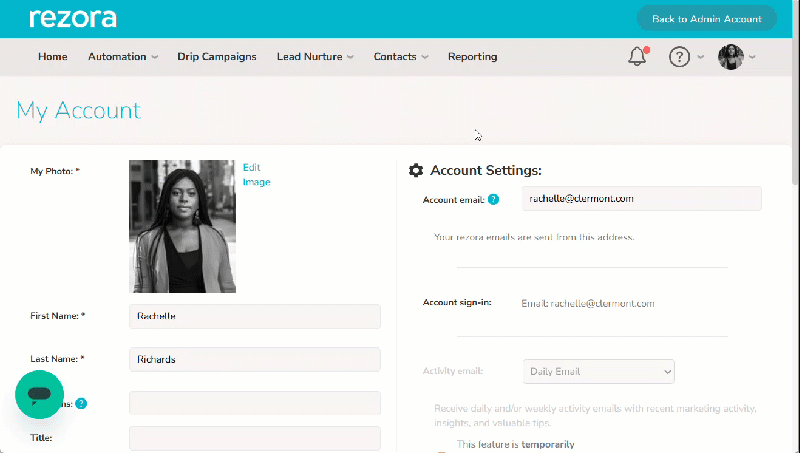Open the notifications bell icon
800x453 pixels.
[638, 56]
